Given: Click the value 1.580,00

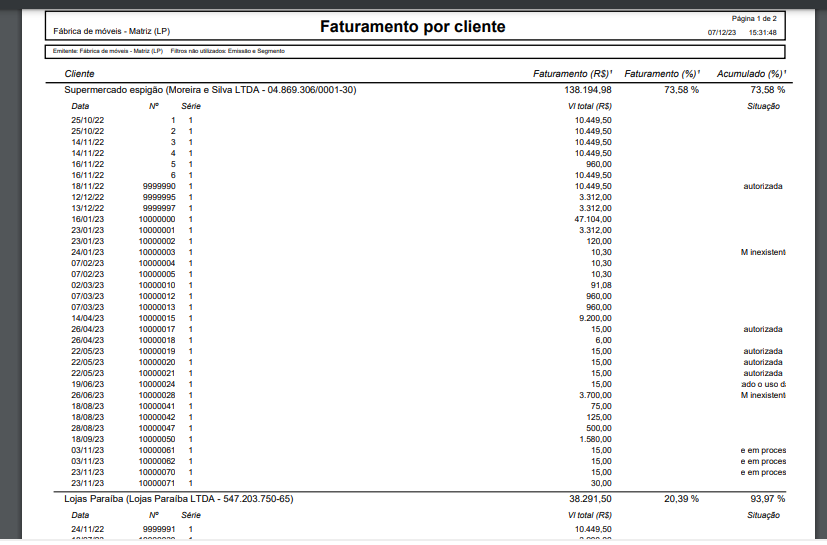Looking at the screenshot, I should coord(595,440).
